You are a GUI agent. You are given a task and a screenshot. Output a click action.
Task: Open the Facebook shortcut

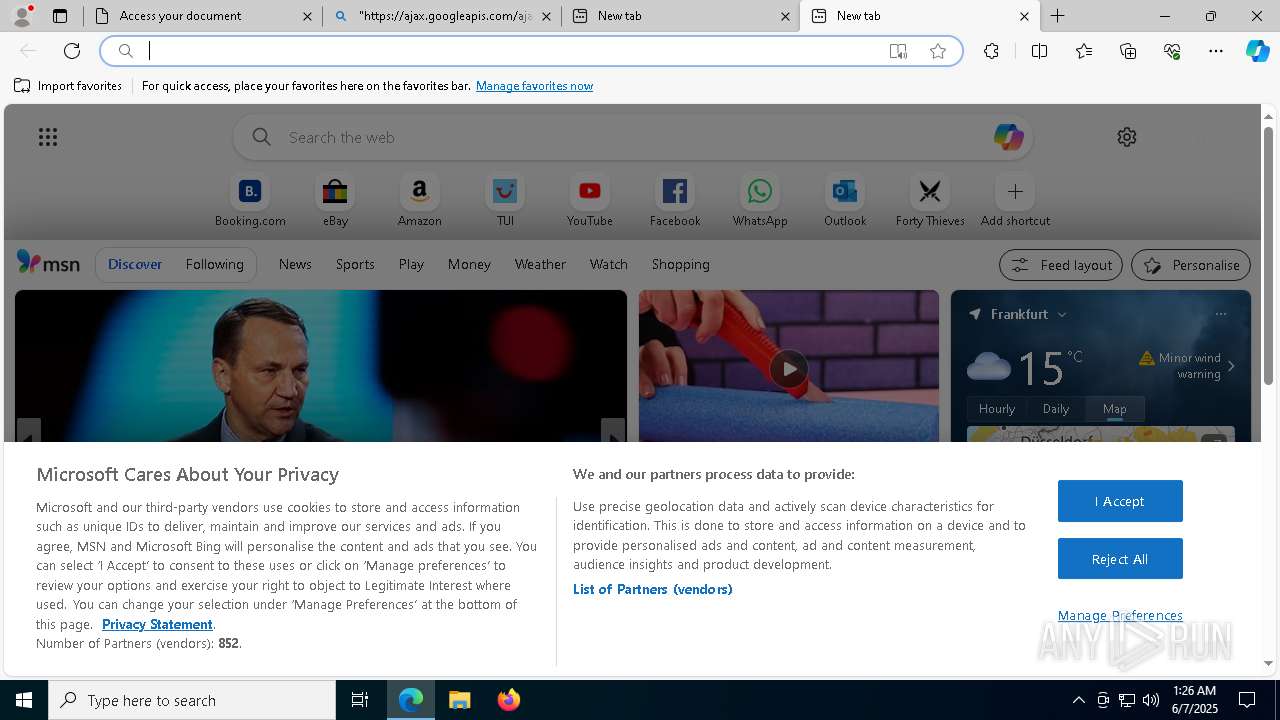(x=675, y=201)
